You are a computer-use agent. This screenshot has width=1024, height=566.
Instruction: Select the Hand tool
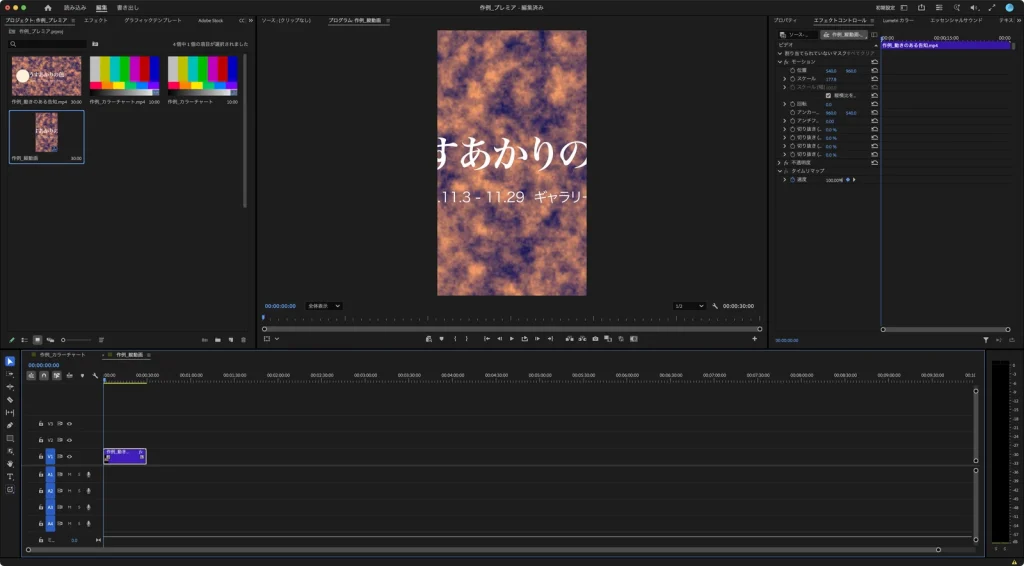tap(10, 464)
